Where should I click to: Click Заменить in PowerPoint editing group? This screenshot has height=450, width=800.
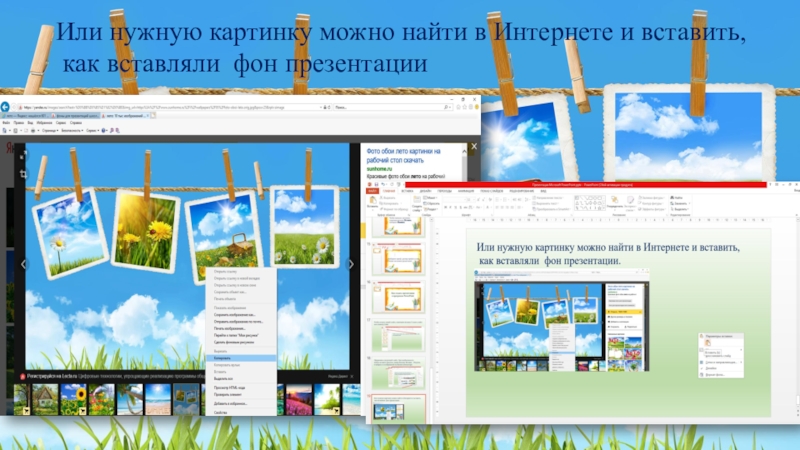680,203
